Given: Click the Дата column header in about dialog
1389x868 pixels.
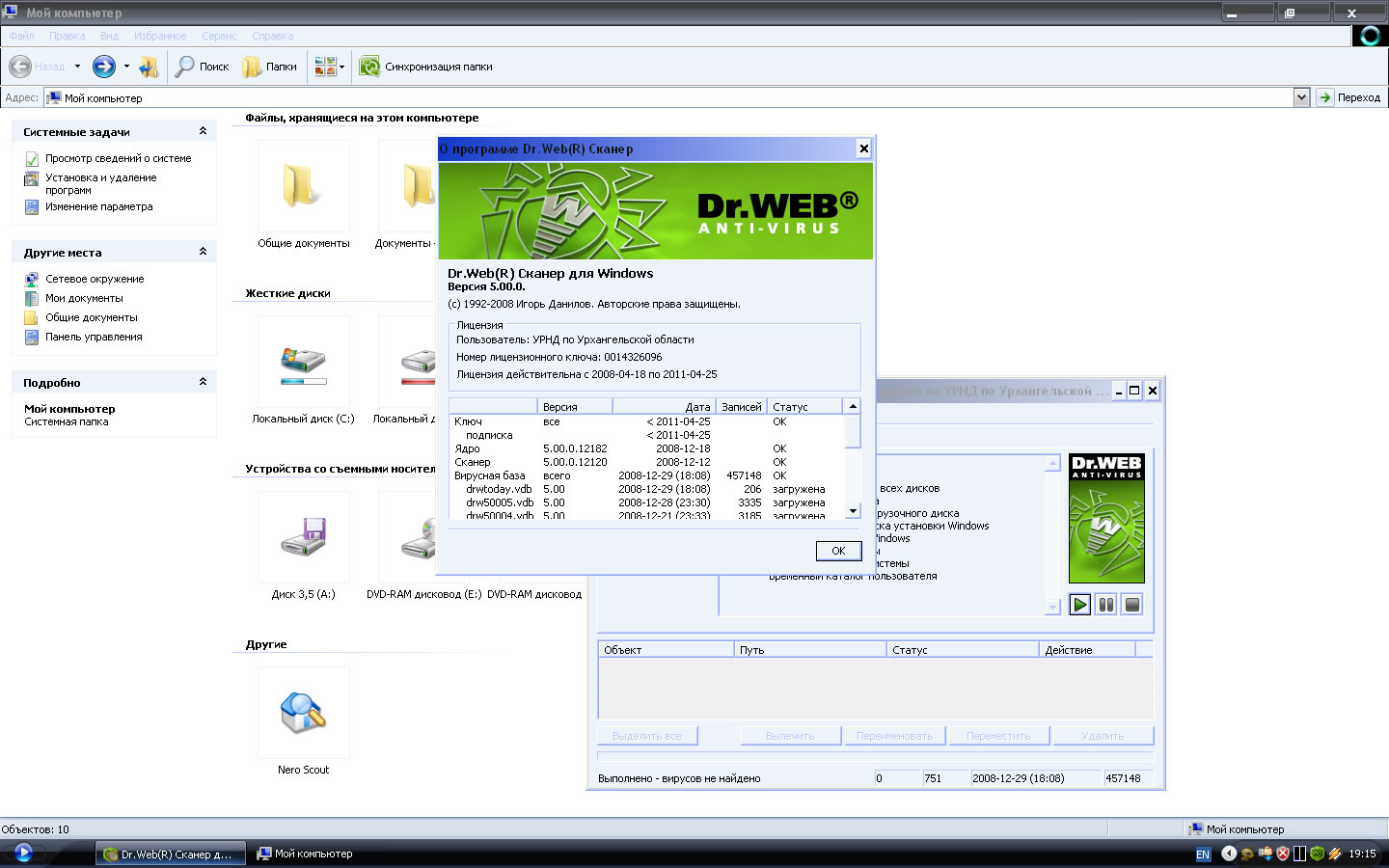Looking at the screenshot, I should pyautogui.click(x=664, y=406).
